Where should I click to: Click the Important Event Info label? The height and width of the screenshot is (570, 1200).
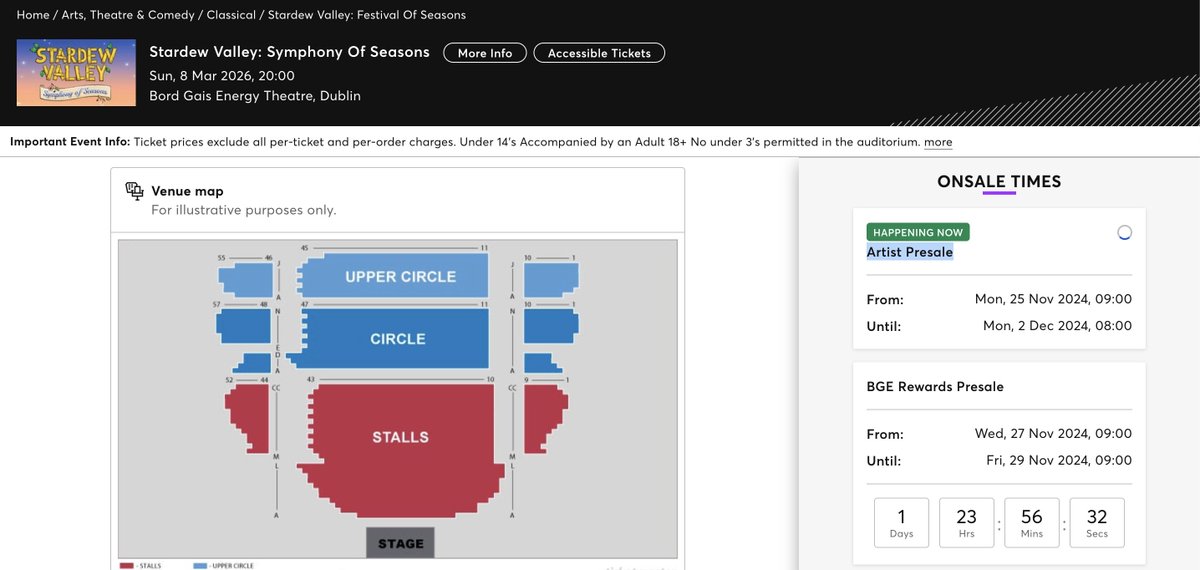[x=69, y=142]
